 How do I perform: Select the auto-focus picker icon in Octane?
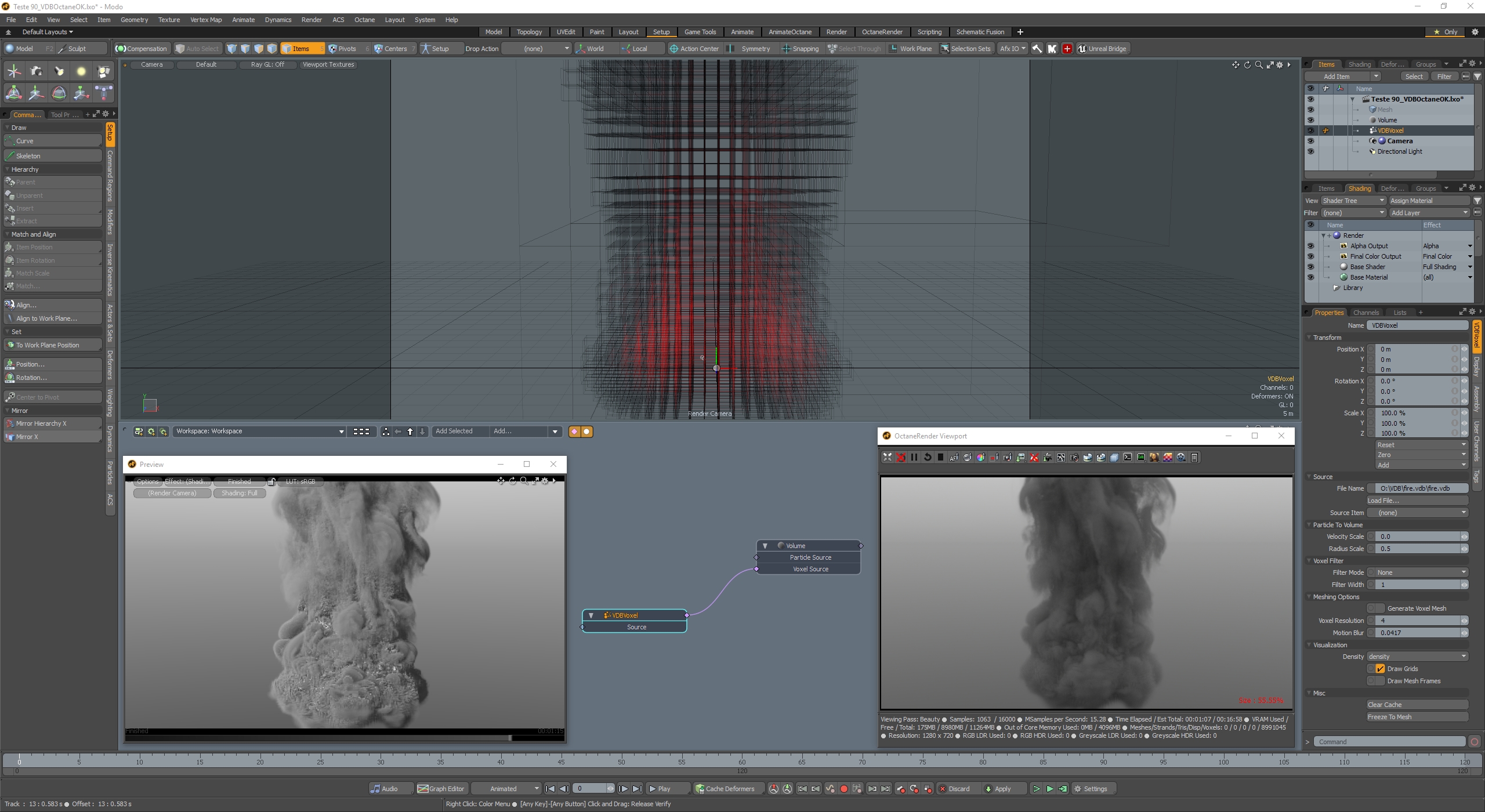pos(954,457)
